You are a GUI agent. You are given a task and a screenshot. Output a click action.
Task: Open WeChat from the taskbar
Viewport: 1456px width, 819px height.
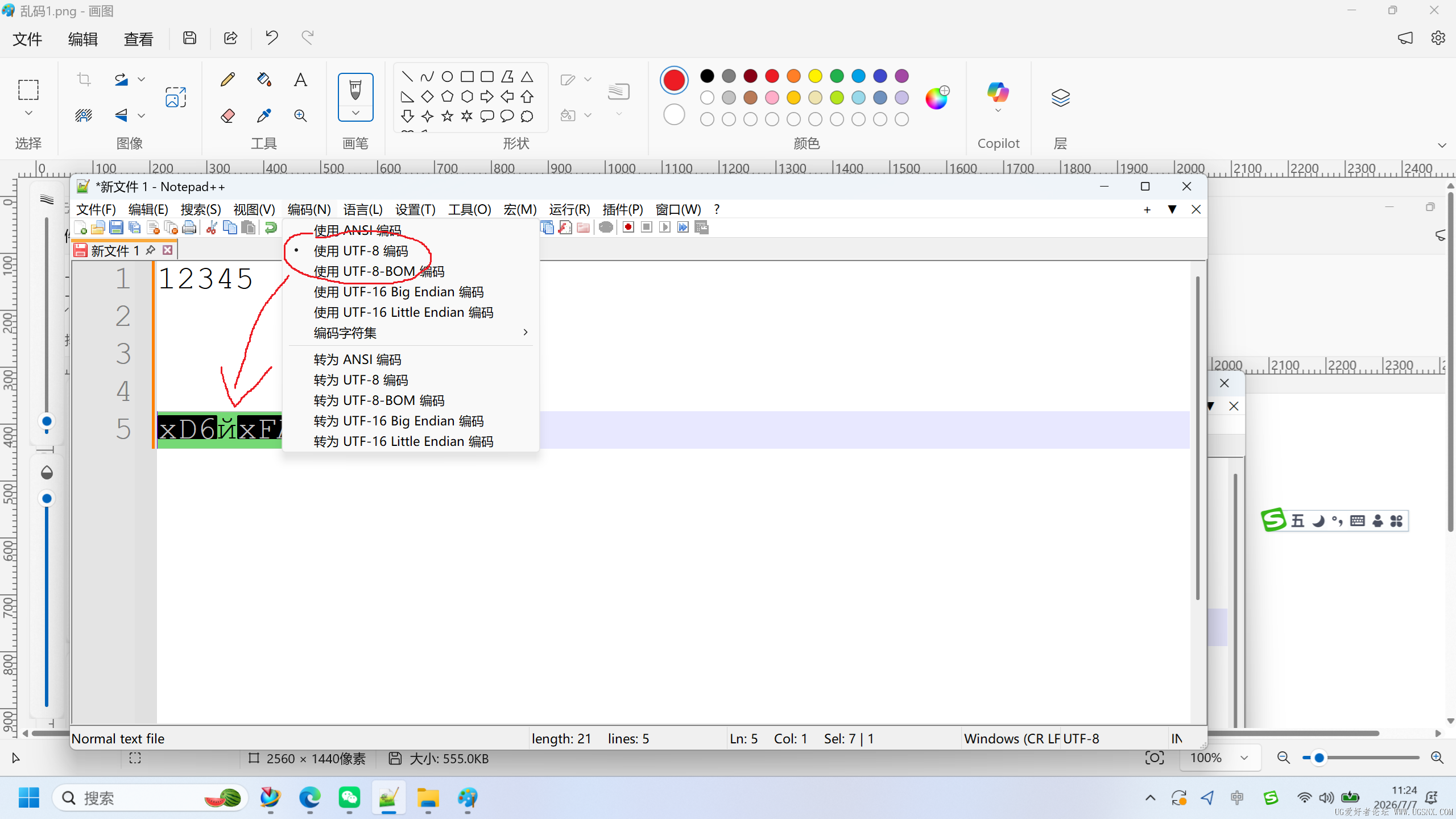coord(349,798)
